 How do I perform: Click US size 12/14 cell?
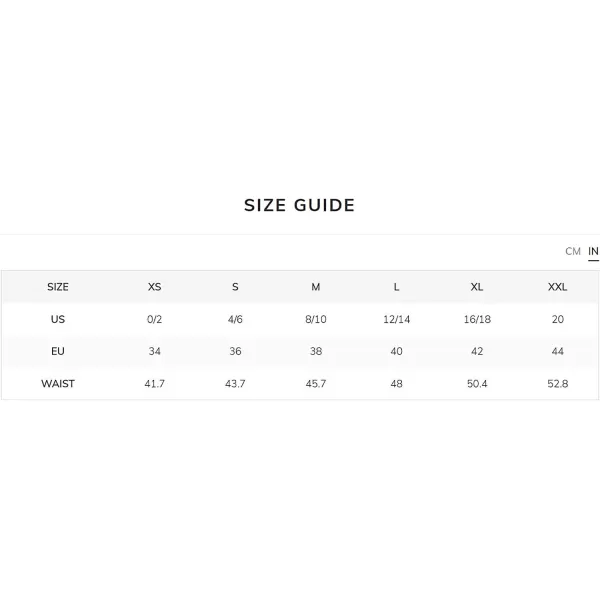[x=396, y=319]
